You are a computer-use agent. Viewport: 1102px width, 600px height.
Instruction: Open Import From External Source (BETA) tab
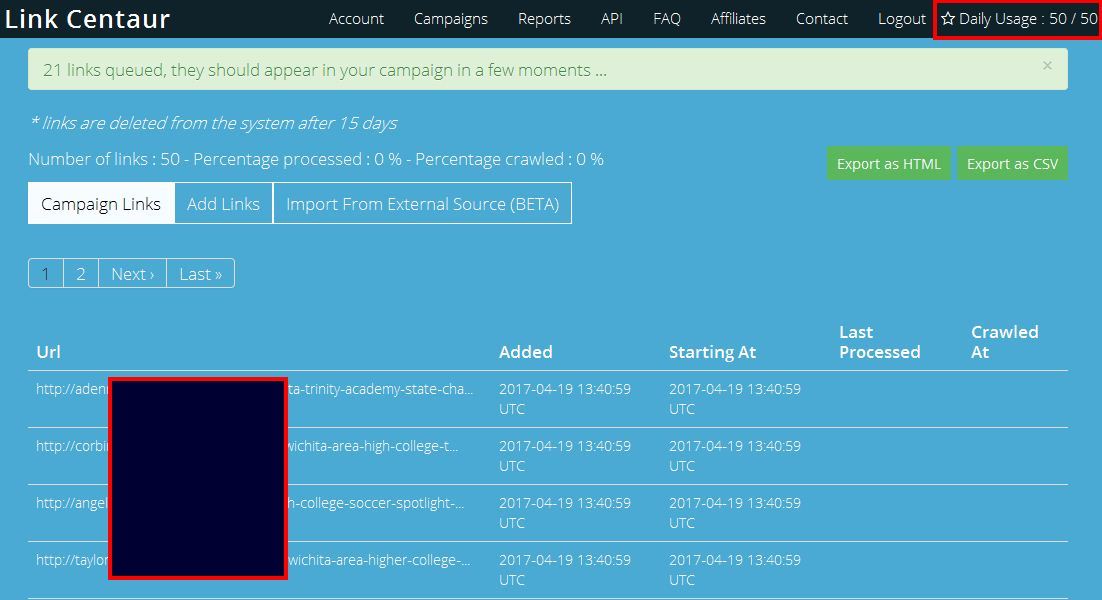point(422,204)
